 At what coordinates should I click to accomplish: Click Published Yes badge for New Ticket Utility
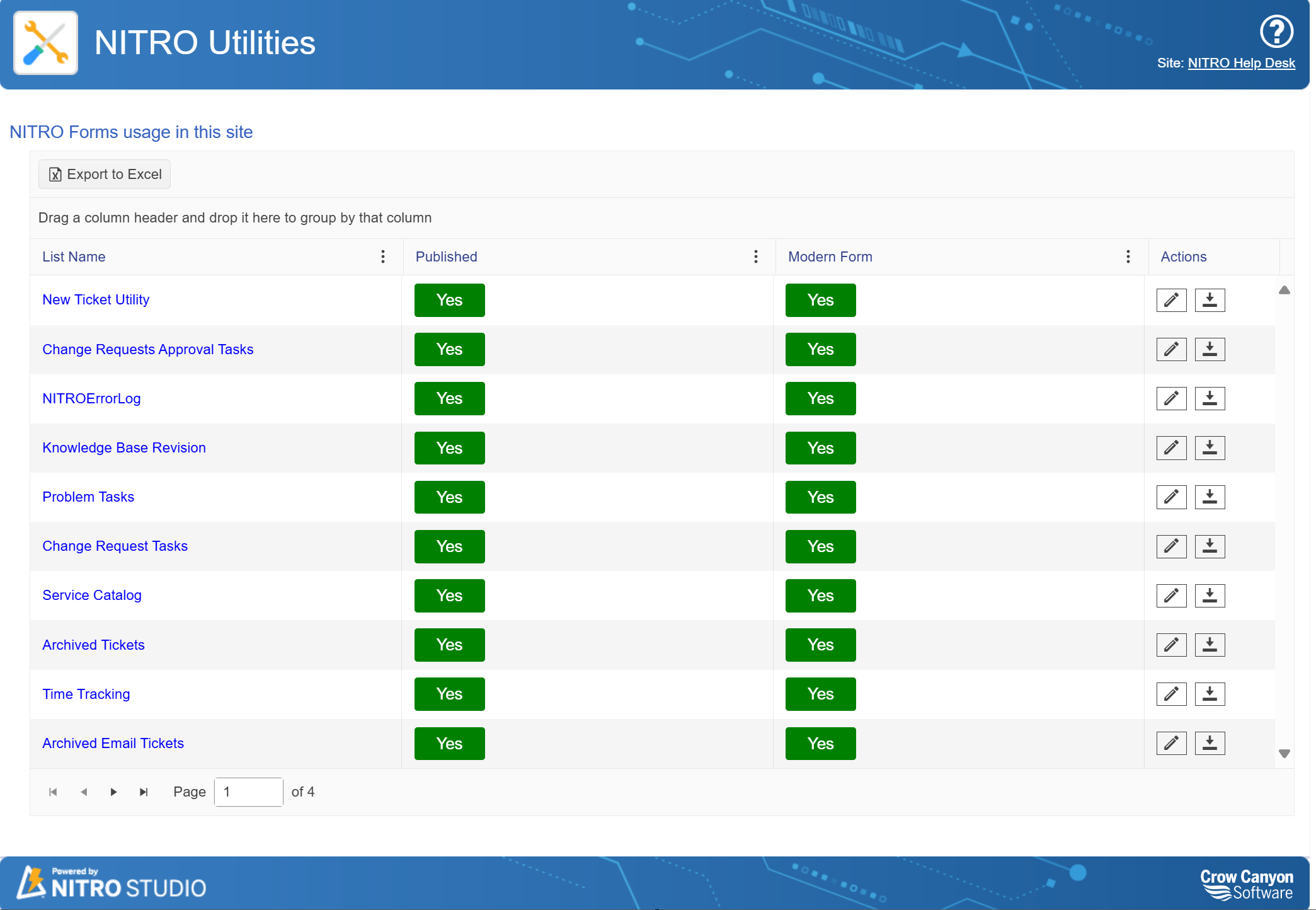[449, 300]
